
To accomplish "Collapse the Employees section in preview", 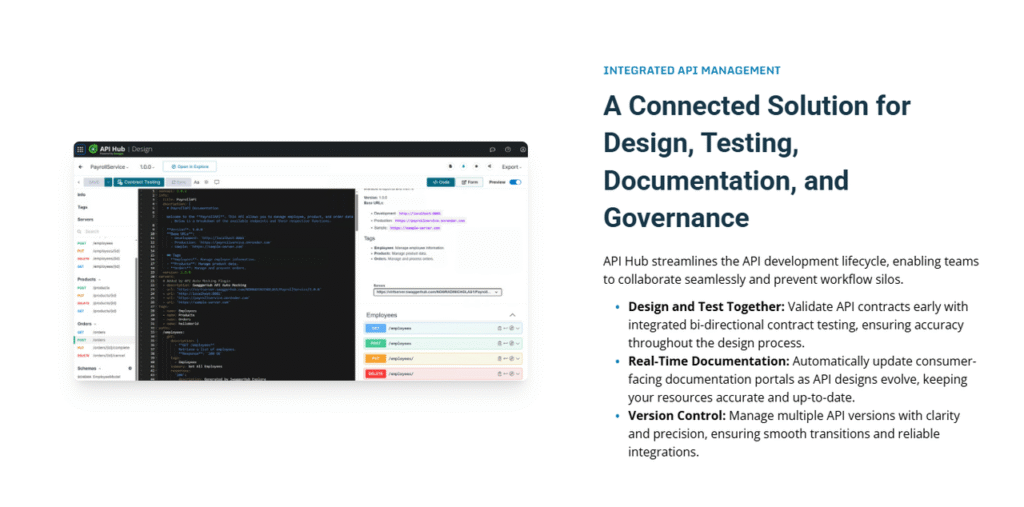I will click(x=513, y=314).
